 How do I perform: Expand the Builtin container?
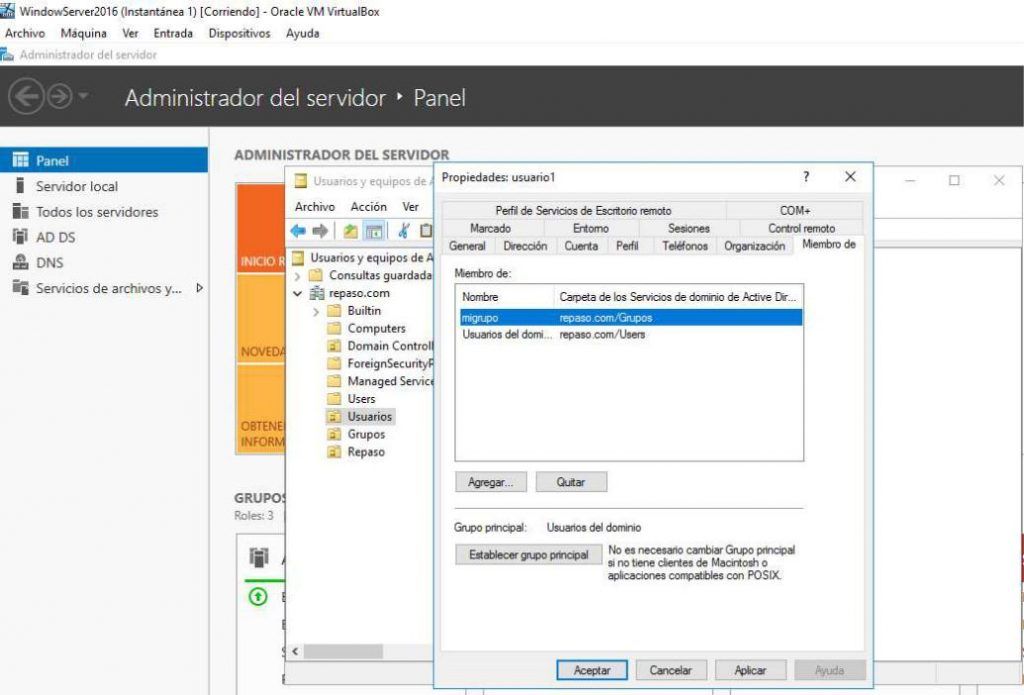coord(316,312)
